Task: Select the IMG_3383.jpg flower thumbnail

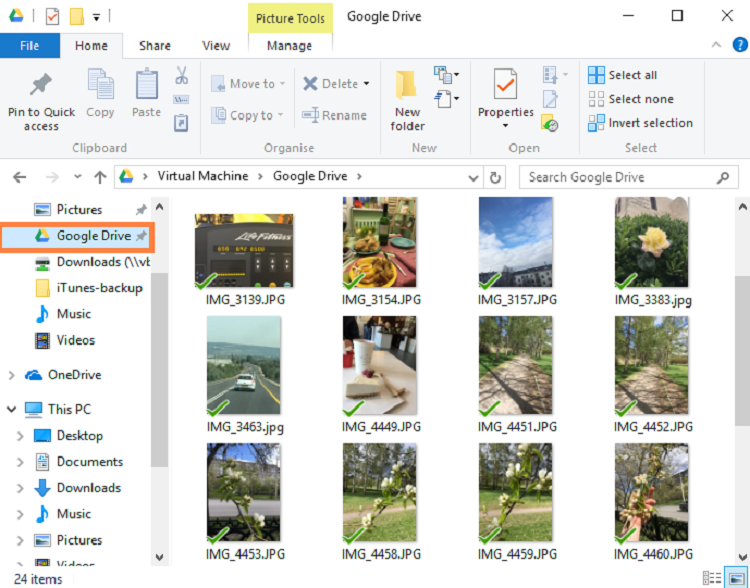Action: click(x=652, y=242)
